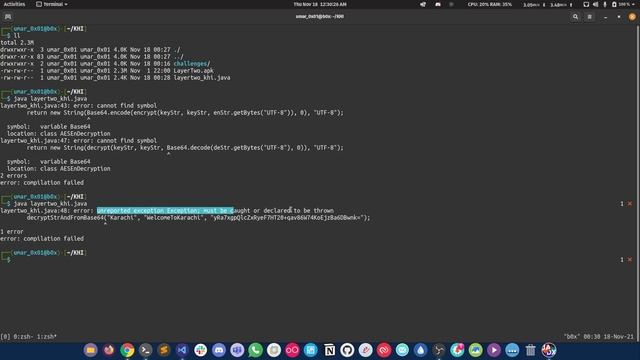
Task: Click the empty shell prompt at the bottom
Action: [8, 260]
